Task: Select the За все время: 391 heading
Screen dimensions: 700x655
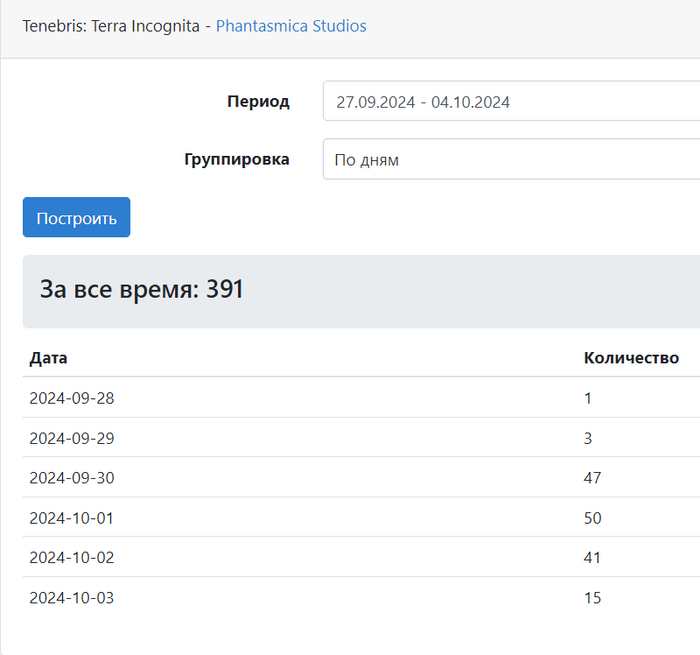Action: point(142,290)
